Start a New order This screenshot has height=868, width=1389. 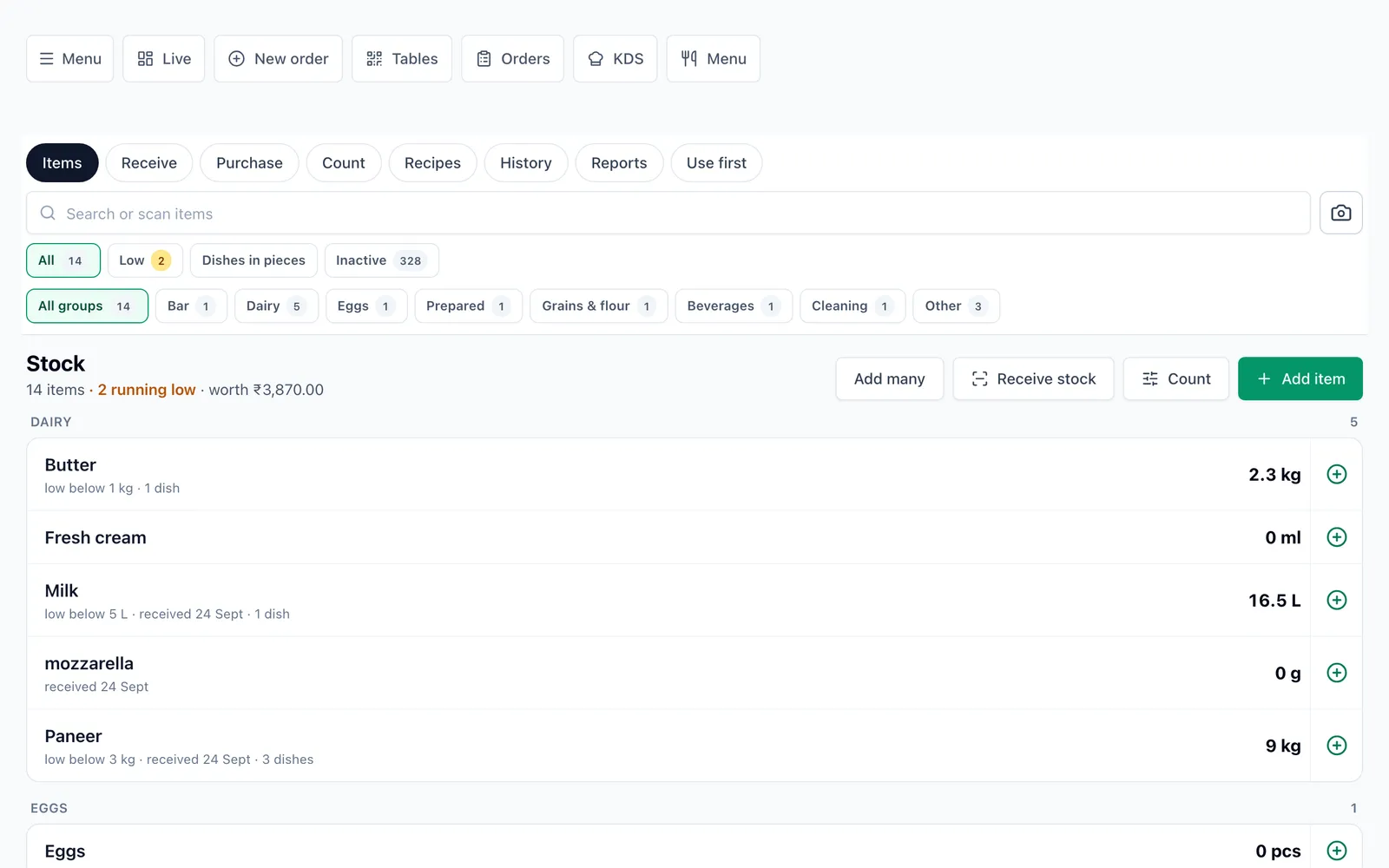coord(278,59)
